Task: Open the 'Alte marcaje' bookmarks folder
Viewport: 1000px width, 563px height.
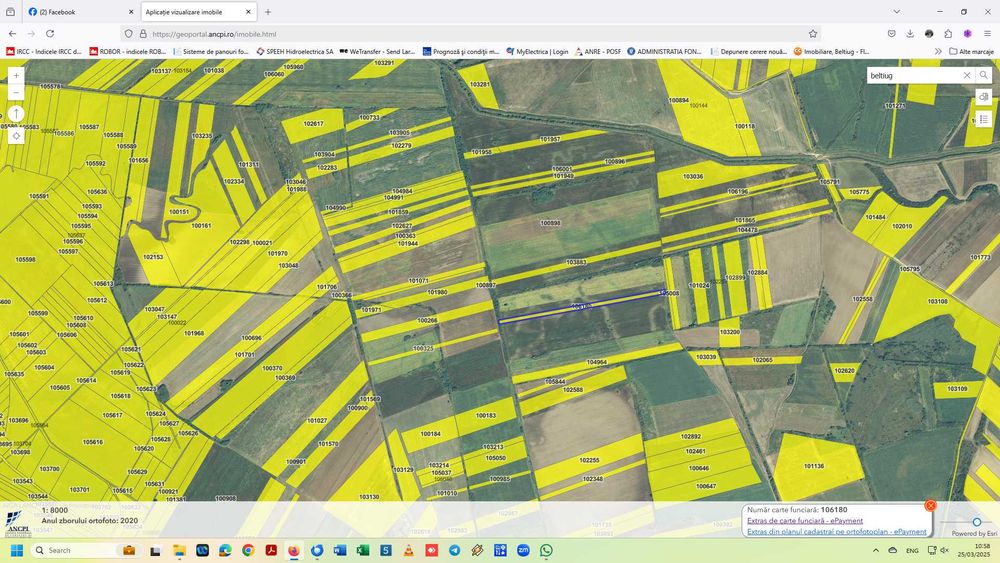Action: (970, 51)
